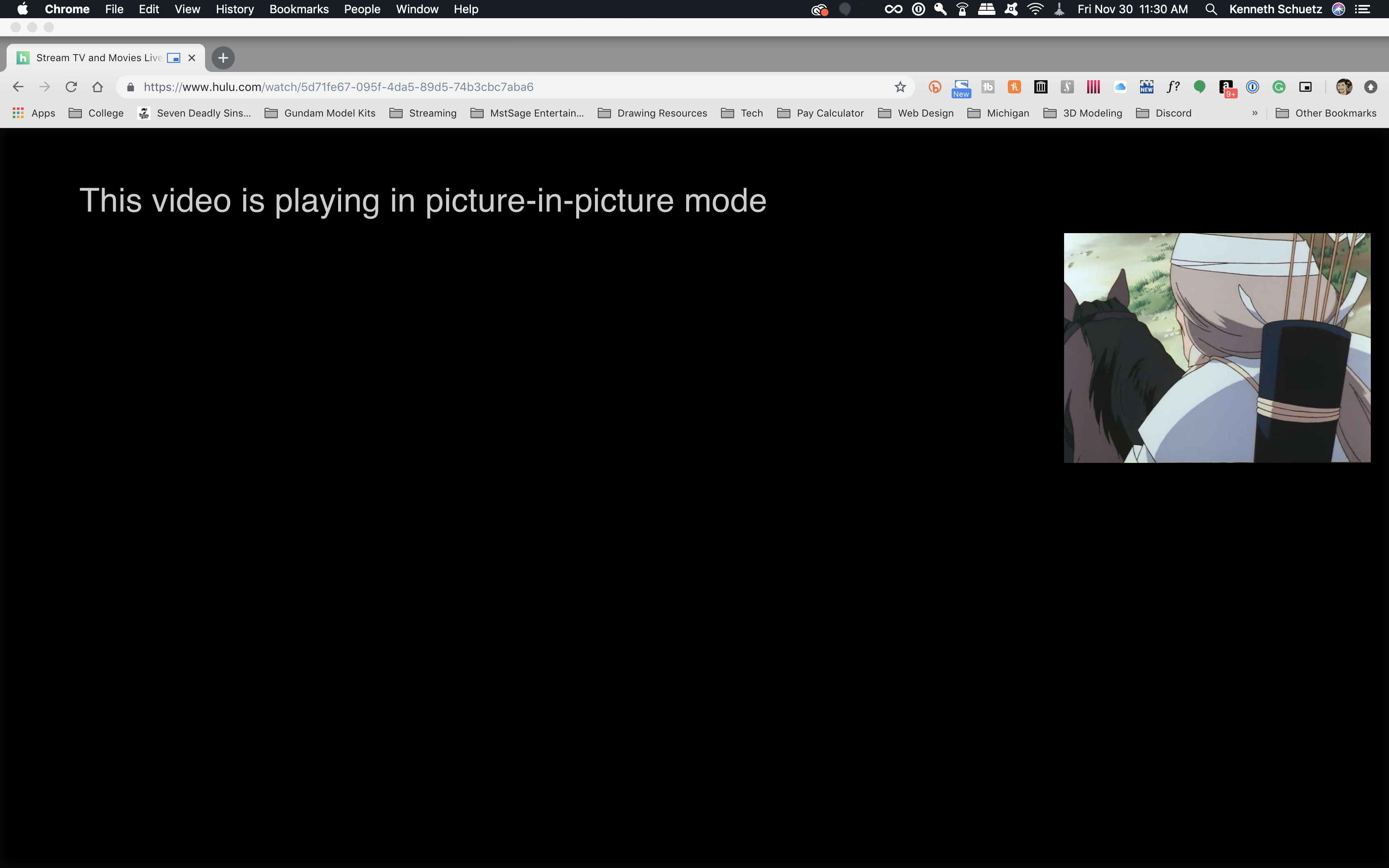This screenshot has width=1389, height=868.
Task: Expand the College bookmarks folder
Action: [96, 113]
